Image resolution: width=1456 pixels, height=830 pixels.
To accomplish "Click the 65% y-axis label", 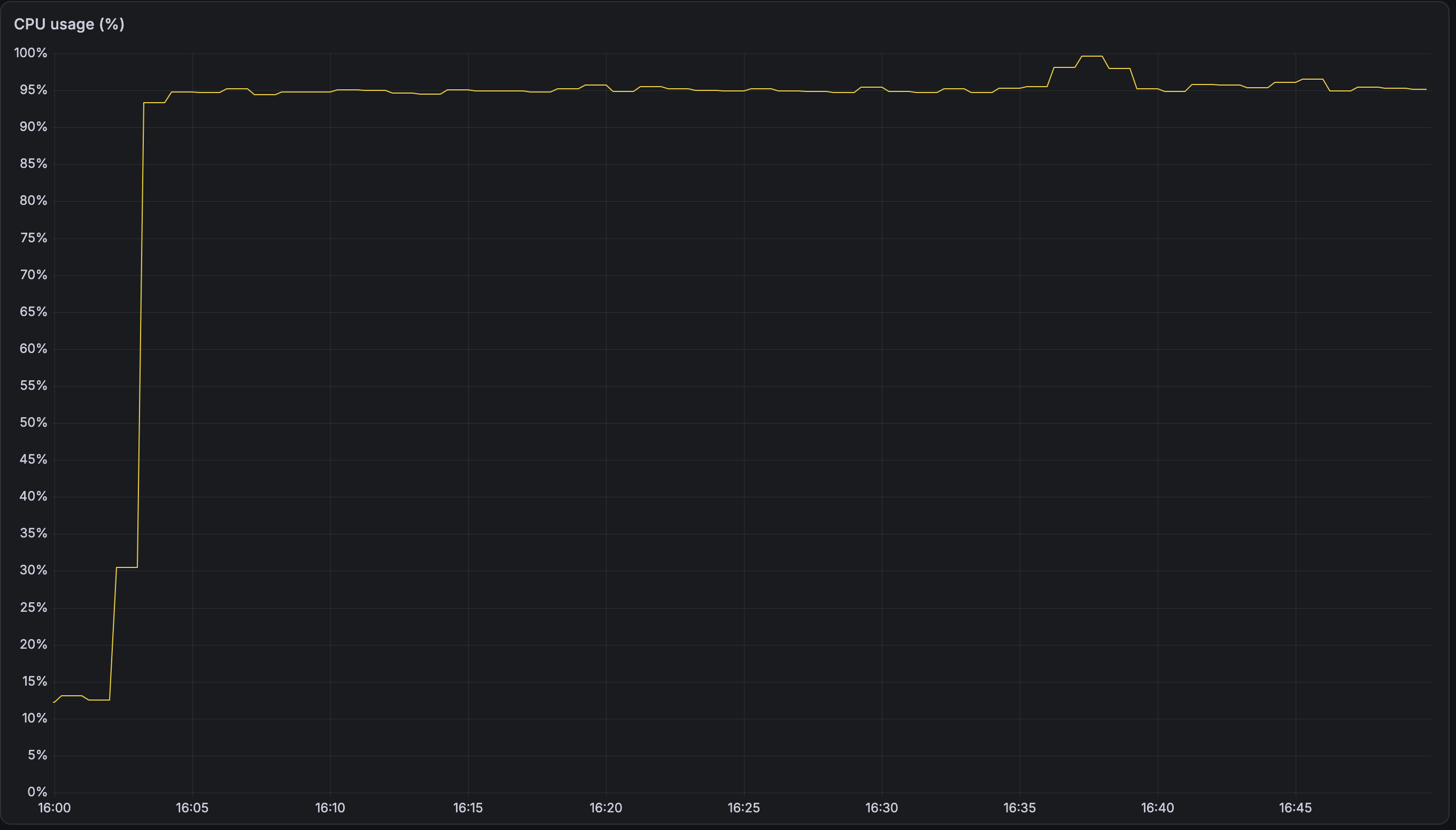I will coord(34,311).
